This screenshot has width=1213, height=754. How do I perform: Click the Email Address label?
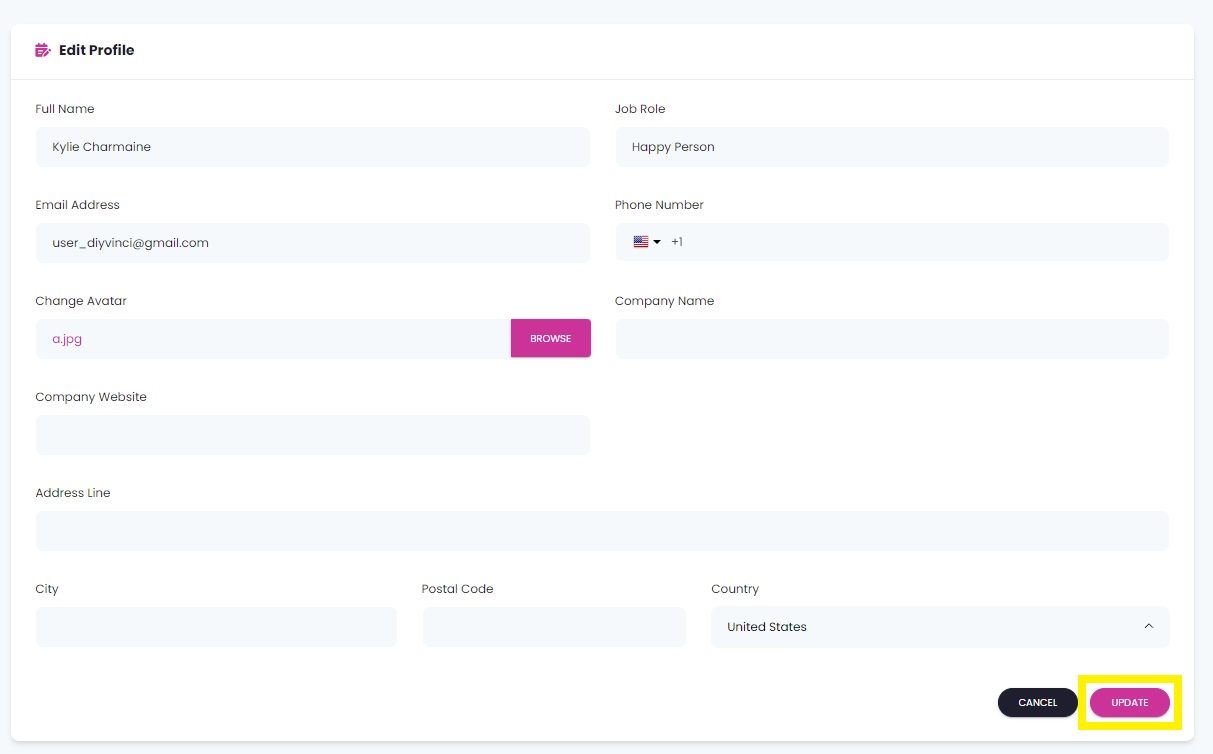pyautogui.click(x=77, y=205)
